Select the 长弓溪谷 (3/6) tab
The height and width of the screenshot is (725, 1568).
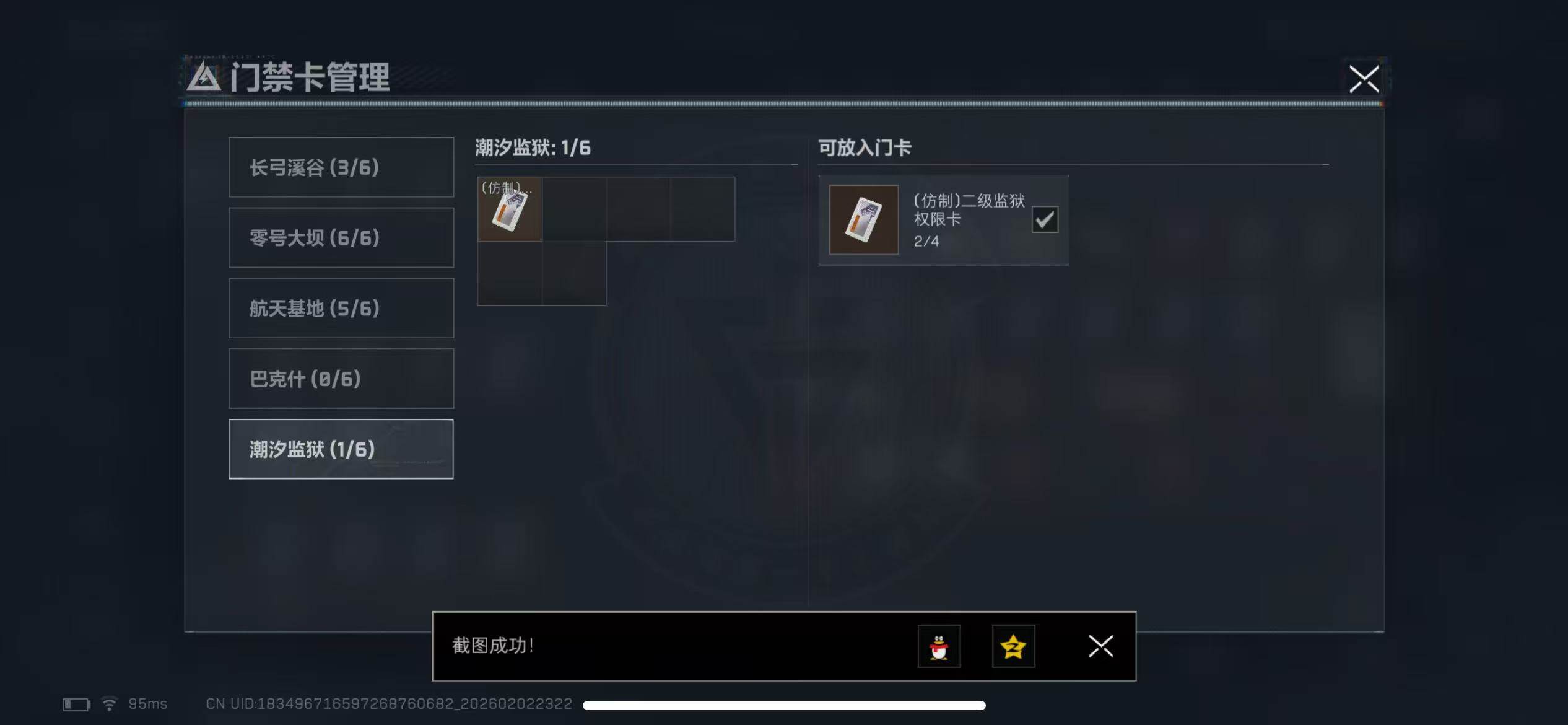click(x=341, y=167)
